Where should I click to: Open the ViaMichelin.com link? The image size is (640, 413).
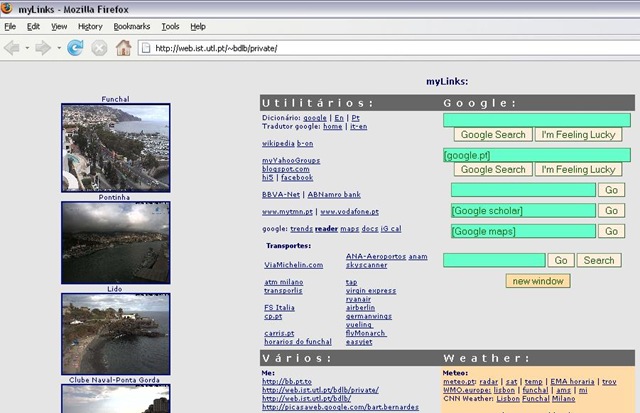[293, 265]
